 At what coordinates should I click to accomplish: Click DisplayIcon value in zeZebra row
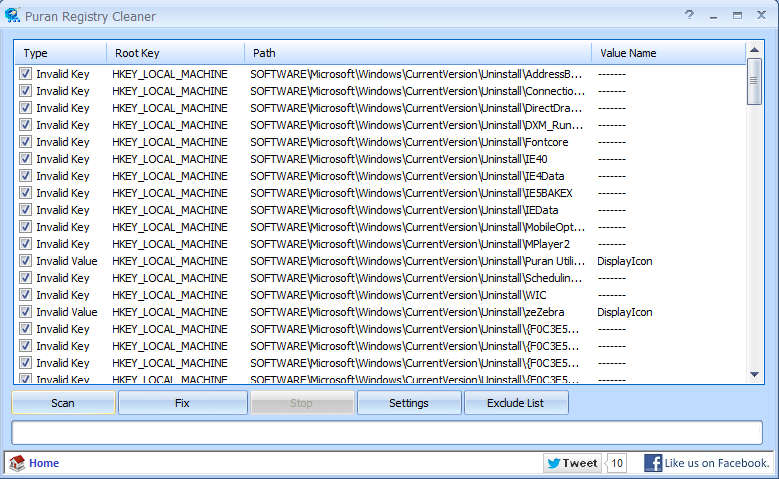coord(624,312)
